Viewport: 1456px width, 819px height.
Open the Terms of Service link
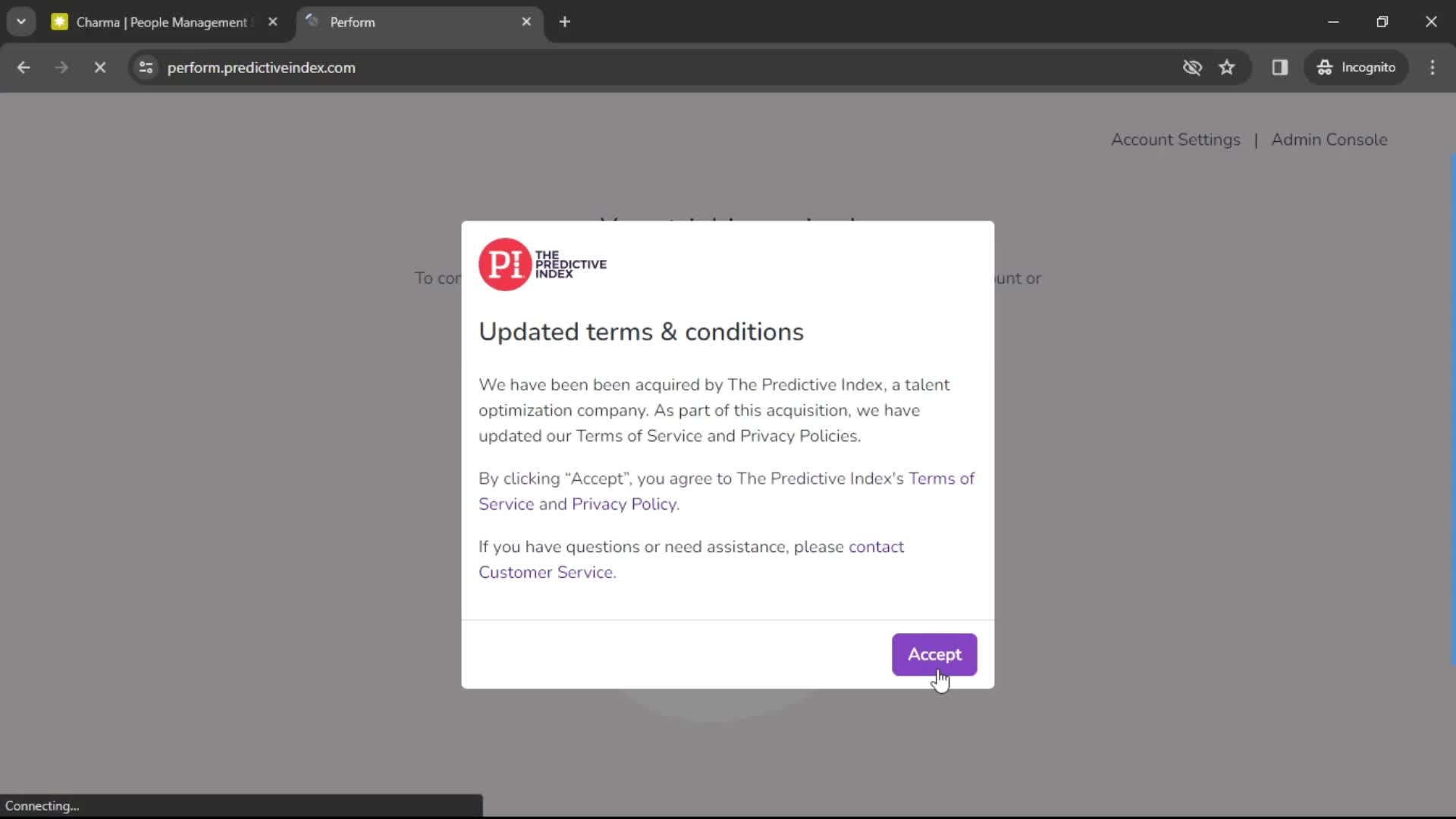pos(941,479)
